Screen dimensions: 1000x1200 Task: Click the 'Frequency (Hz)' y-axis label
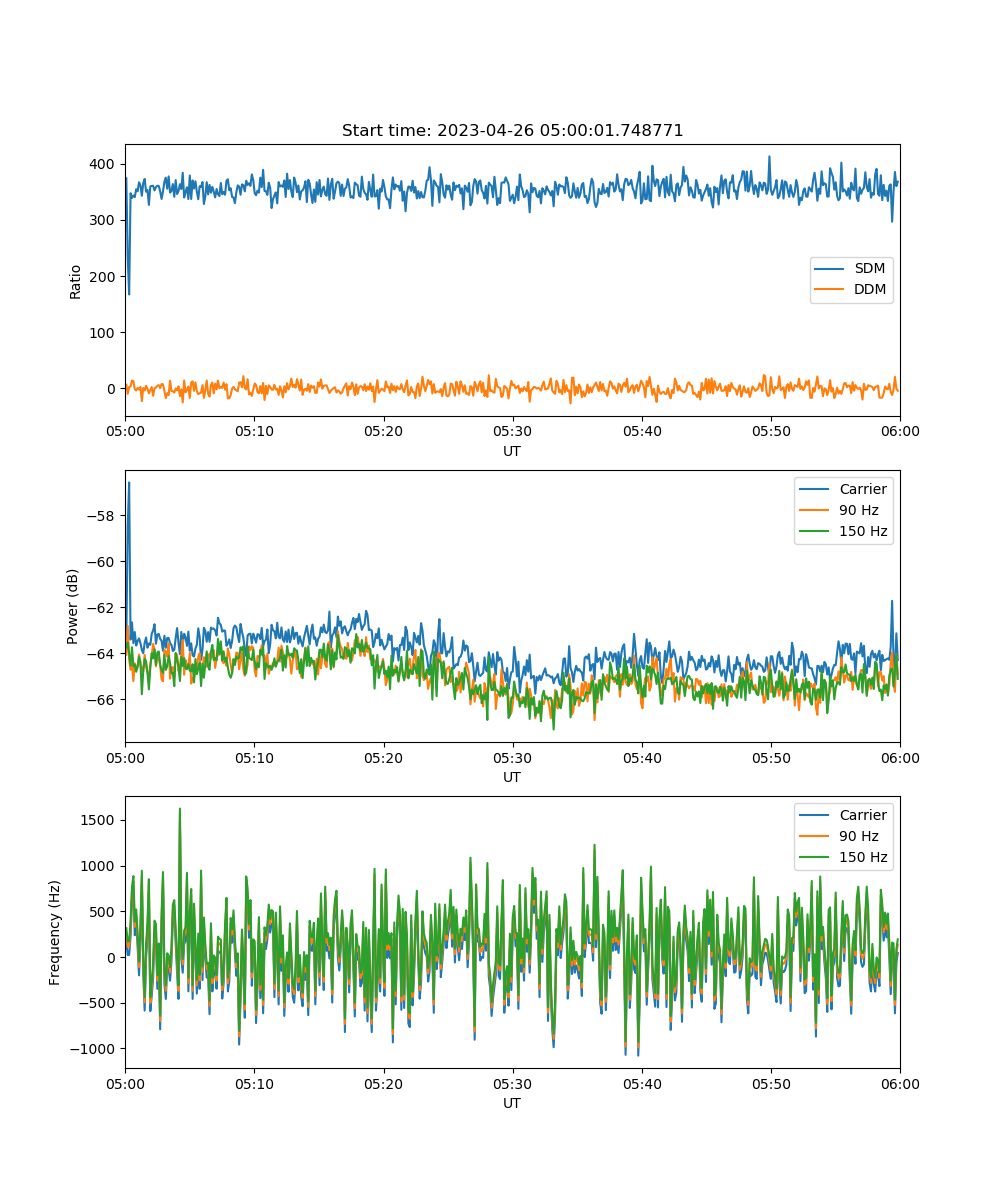click(56, 933)
